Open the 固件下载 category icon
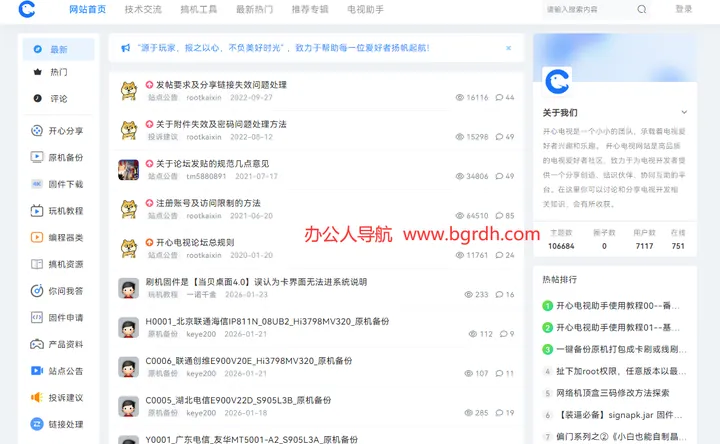Image resolution: width=720 pixels, height=444 pixels. (x=37, y=184)
